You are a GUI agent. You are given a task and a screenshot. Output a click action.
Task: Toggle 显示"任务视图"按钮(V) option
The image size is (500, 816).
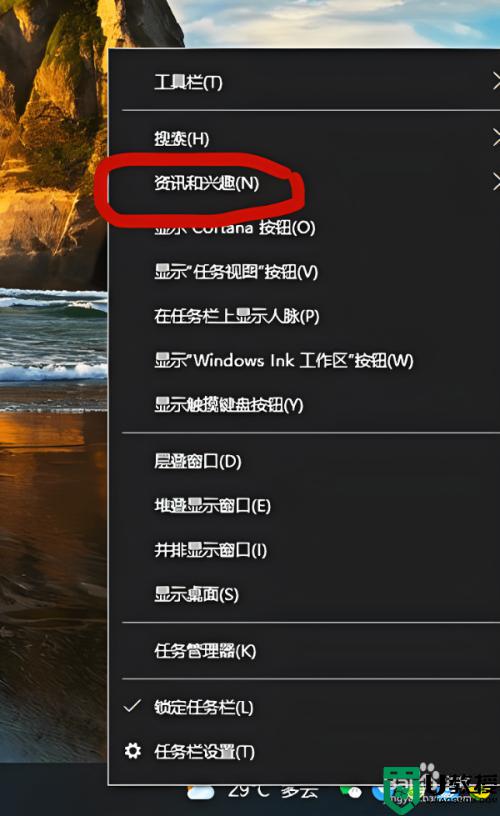click(304, 272)
